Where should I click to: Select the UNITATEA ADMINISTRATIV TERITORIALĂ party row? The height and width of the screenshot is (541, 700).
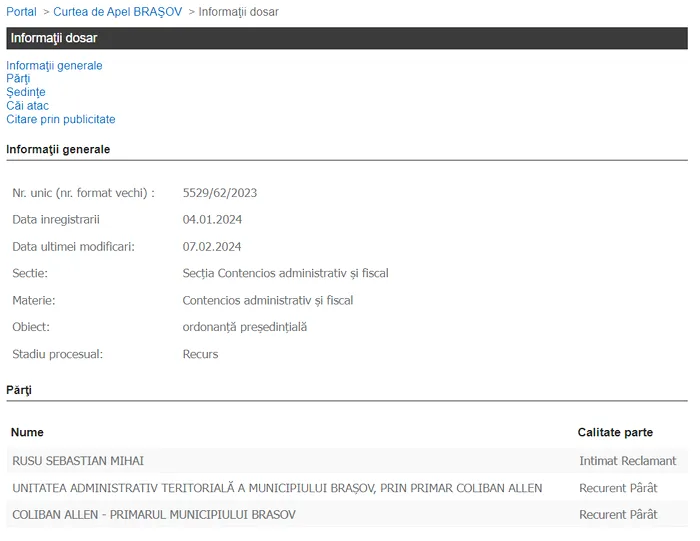click(x=277, y=488)
